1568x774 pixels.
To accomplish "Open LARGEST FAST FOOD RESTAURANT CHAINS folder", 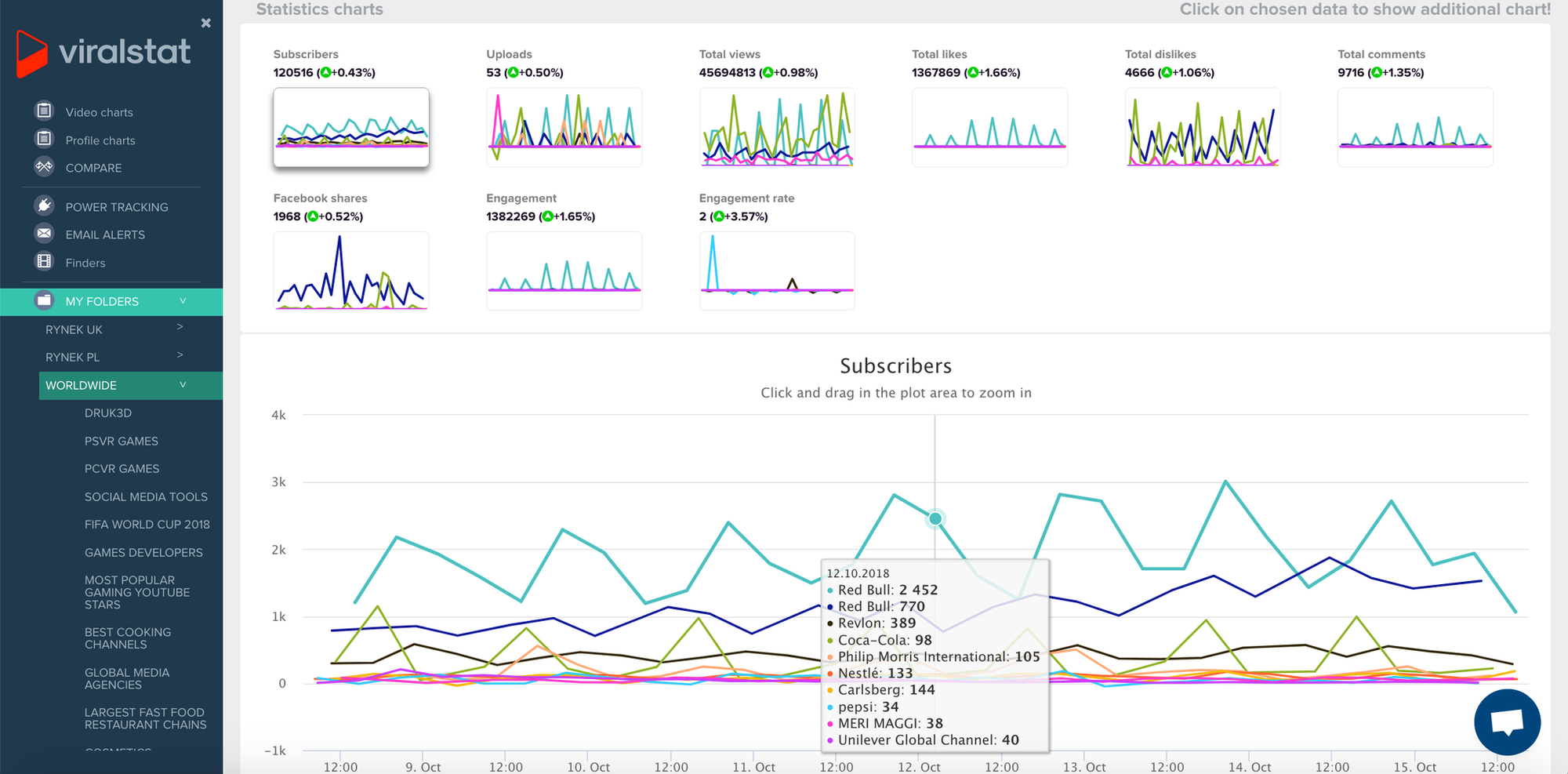I will 146,718.
